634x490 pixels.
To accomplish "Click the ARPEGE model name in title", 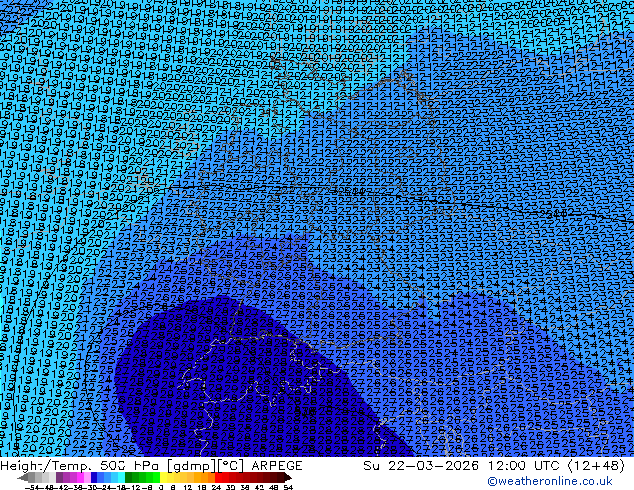I will [x=277, y=466].
